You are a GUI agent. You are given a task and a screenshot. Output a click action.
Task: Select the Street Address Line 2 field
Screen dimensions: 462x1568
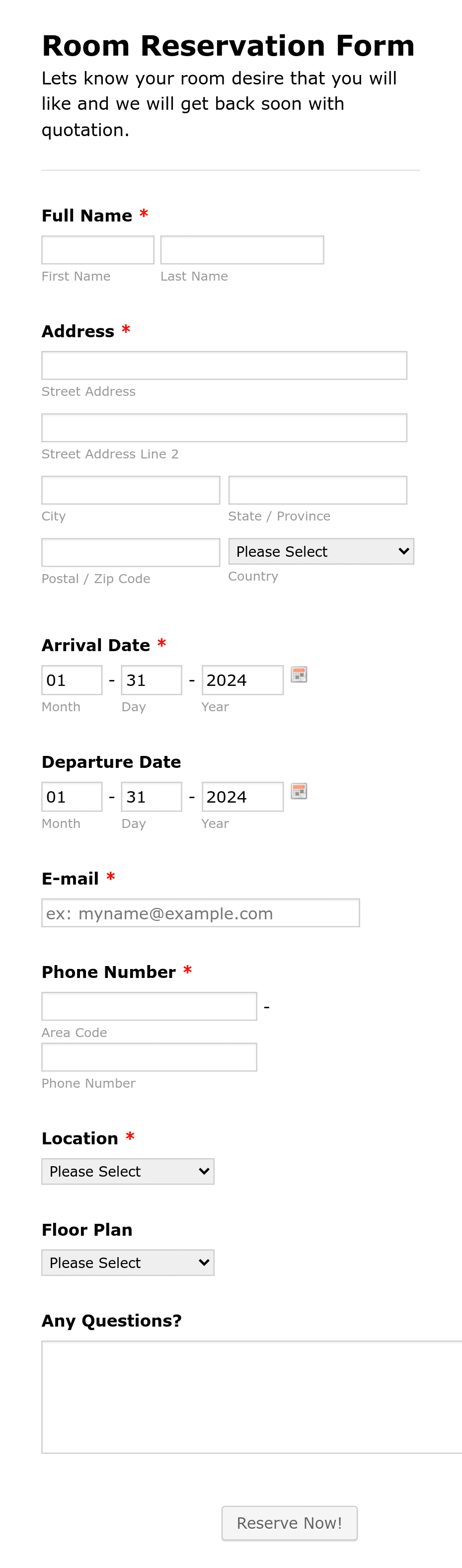click(224, 427)
